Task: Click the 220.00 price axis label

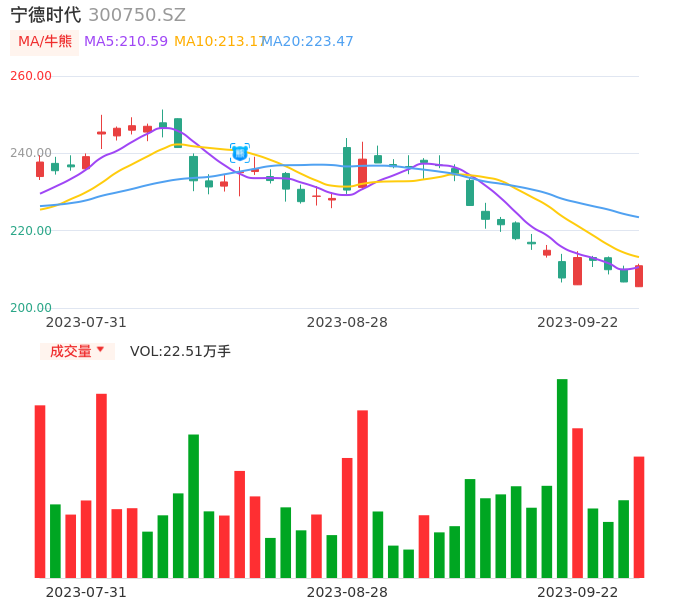Action: coord(31,230)
